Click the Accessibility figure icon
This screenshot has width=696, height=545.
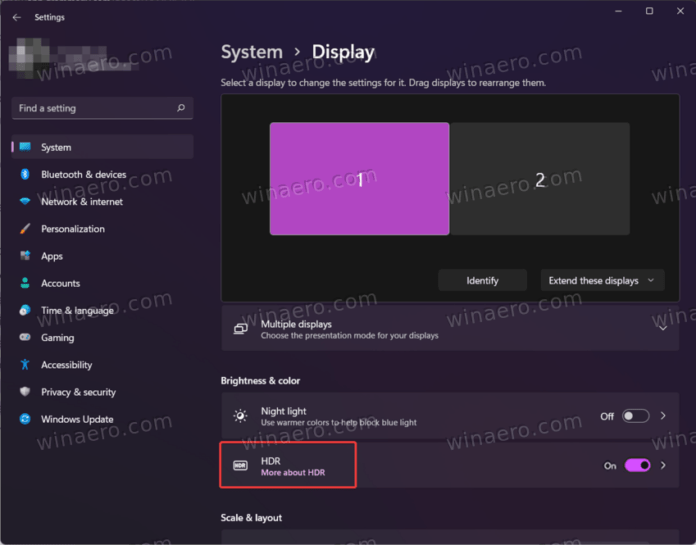tap(25, 364)
